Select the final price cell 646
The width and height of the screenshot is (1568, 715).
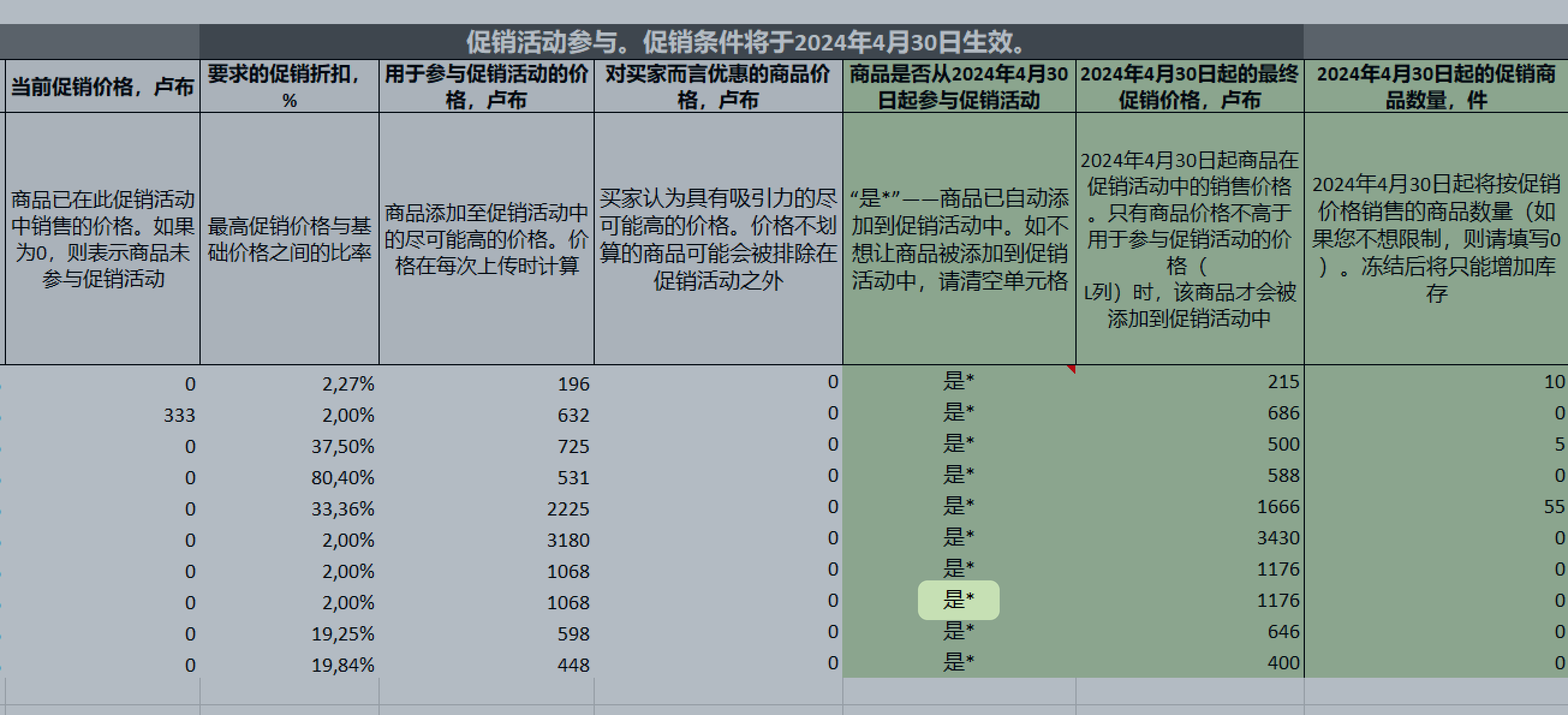point(1190,631)
